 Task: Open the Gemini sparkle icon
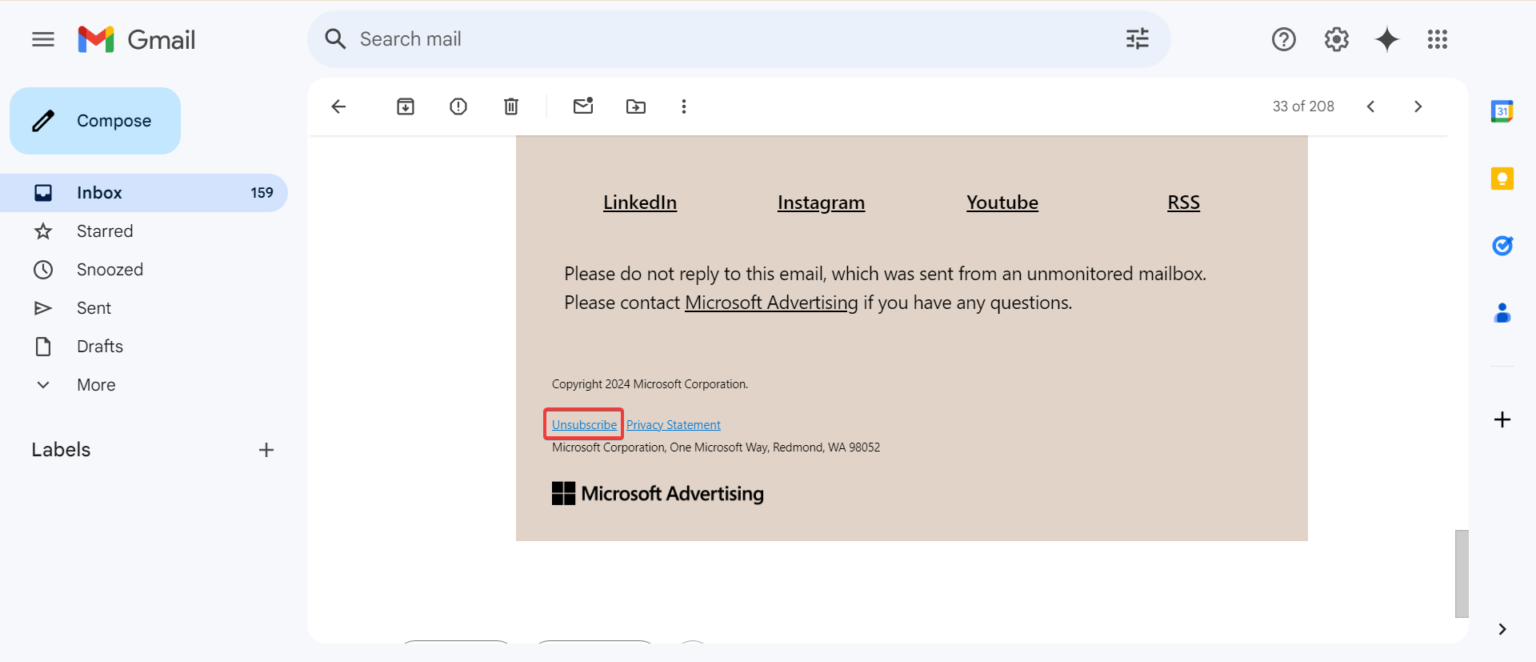[1387, 39]
